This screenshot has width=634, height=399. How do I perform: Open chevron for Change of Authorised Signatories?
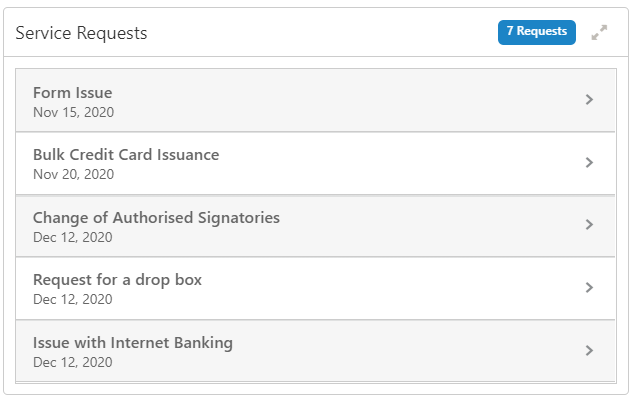(589, 224)
